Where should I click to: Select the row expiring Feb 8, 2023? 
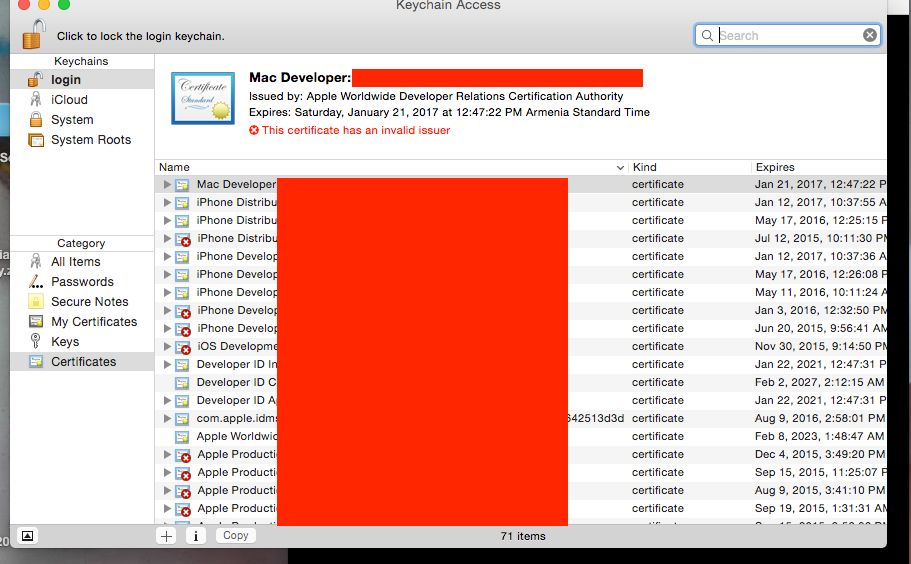521,436
